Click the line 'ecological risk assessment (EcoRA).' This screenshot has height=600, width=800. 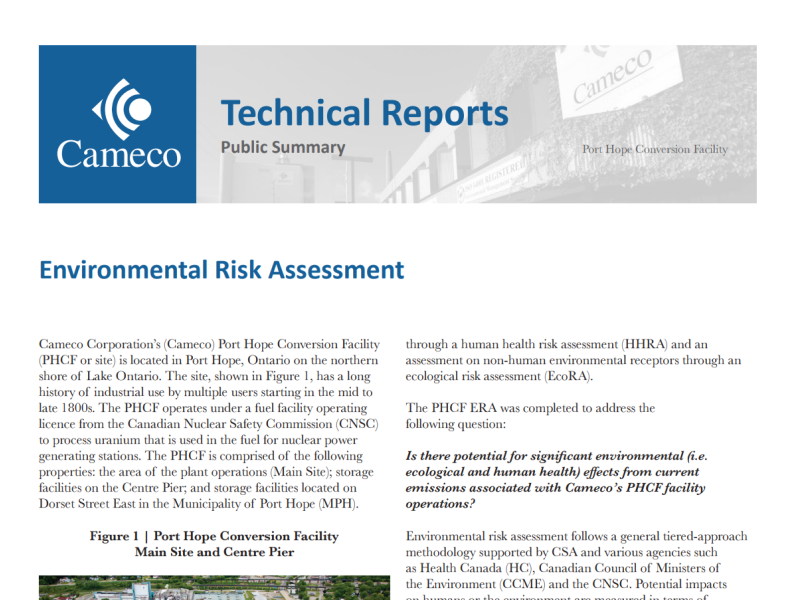tap(499, 376)
